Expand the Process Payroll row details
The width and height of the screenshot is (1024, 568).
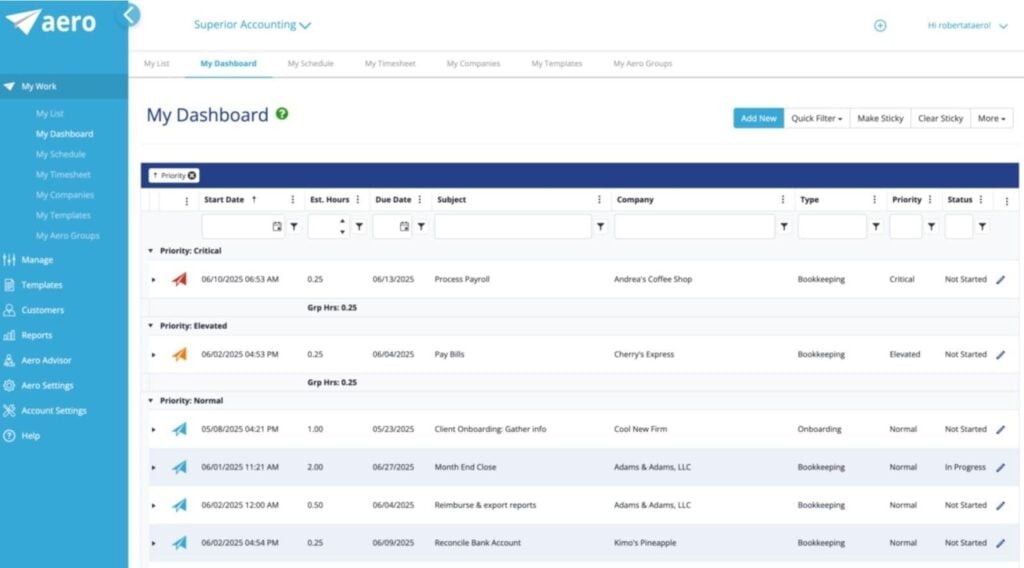[153, 280]
